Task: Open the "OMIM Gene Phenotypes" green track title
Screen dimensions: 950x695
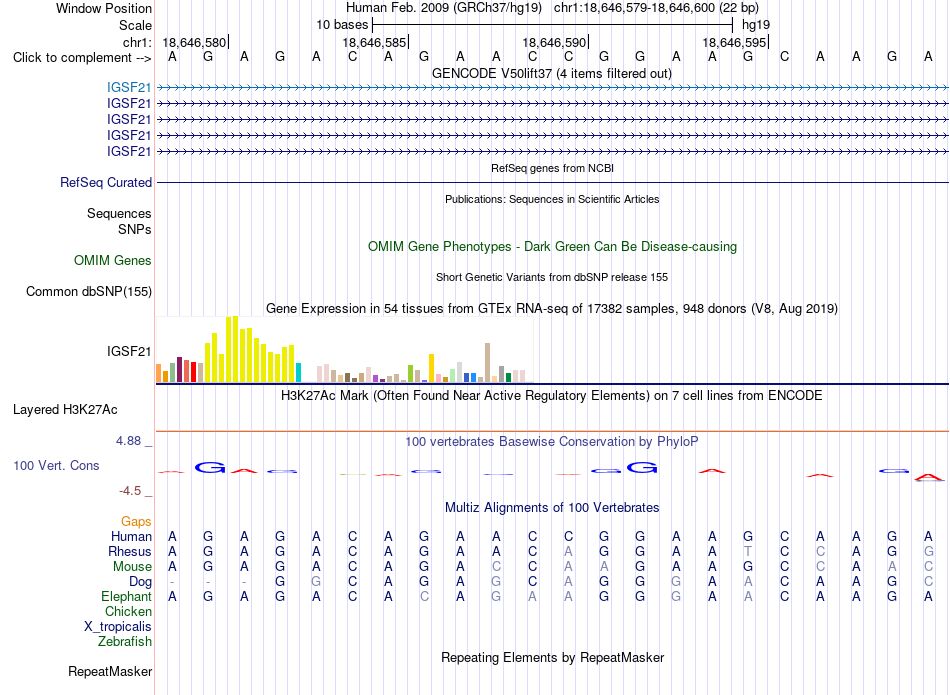Action: coord(552,247)
